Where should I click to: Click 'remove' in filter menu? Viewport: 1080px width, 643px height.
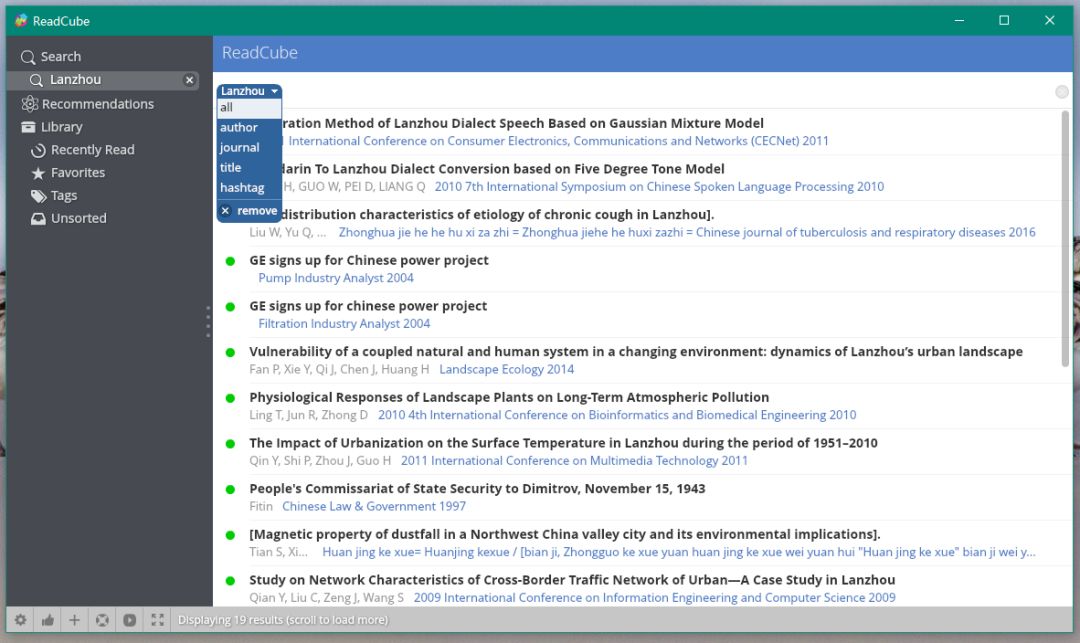pyautogui.click(x=249, y=211)
